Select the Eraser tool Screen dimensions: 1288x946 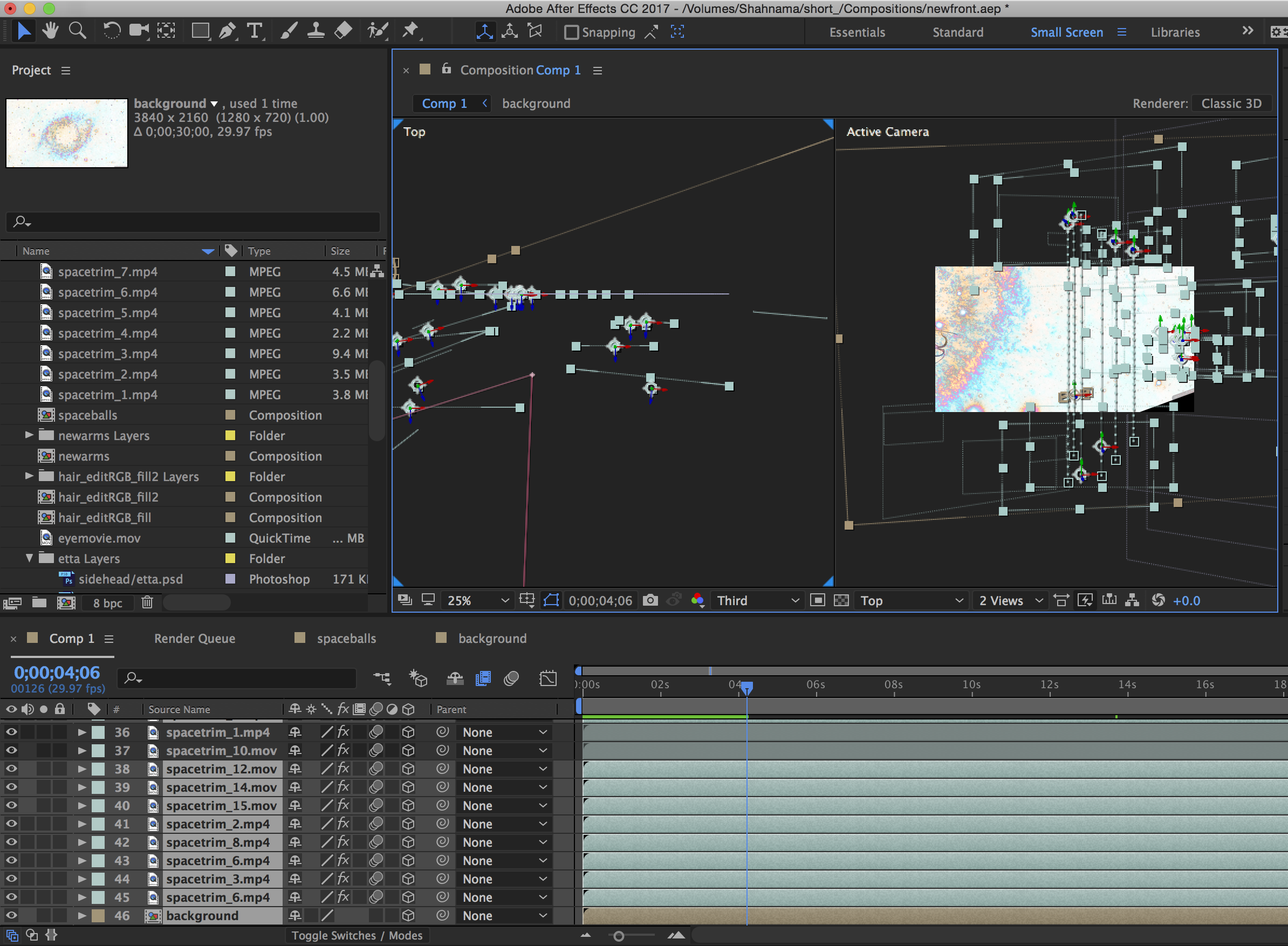click(x=343, y=31)
